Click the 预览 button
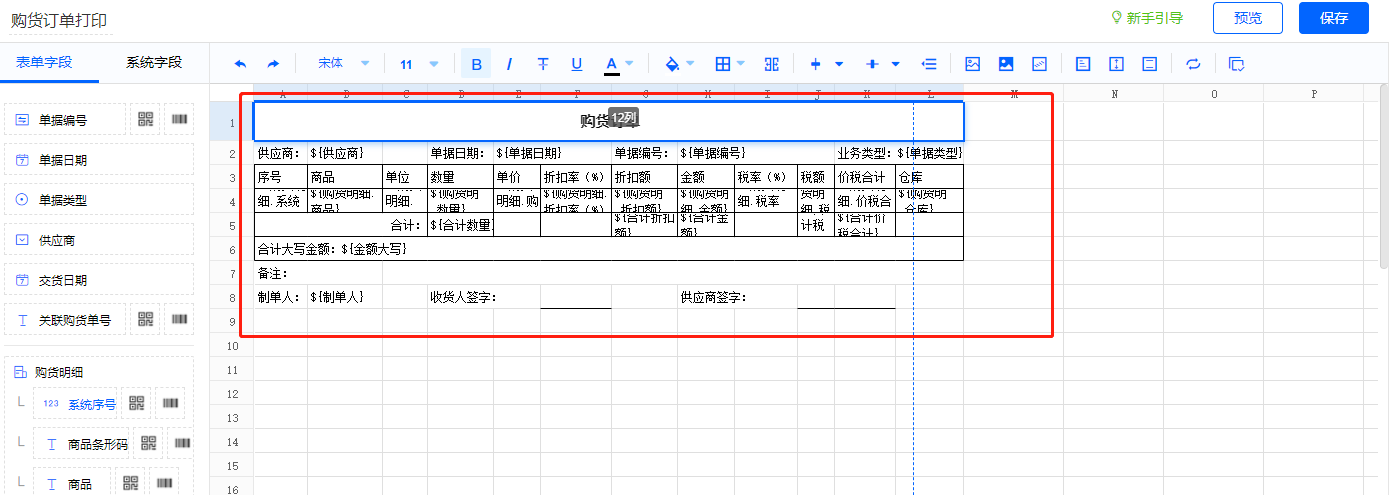Screen dimensions: 1389x495 click(x=1247, y=18)
